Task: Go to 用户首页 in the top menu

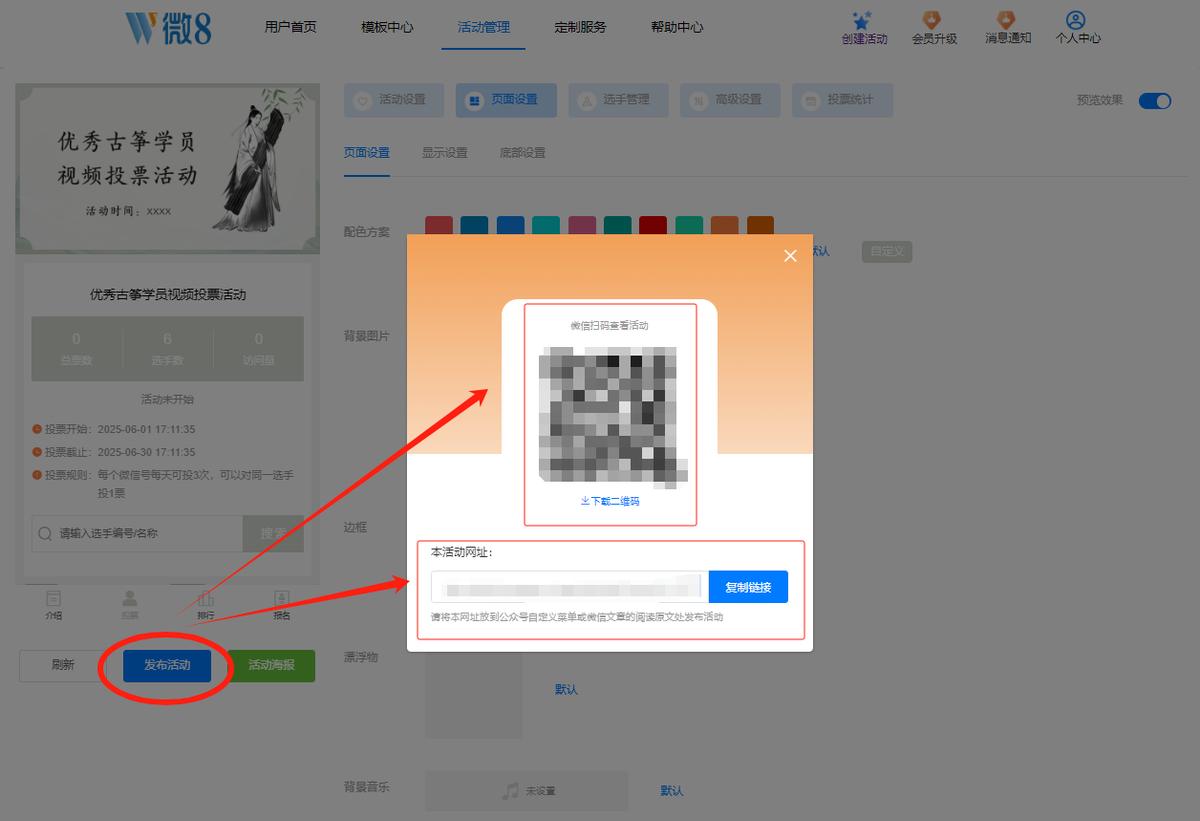Action: (x=290, y=27)
